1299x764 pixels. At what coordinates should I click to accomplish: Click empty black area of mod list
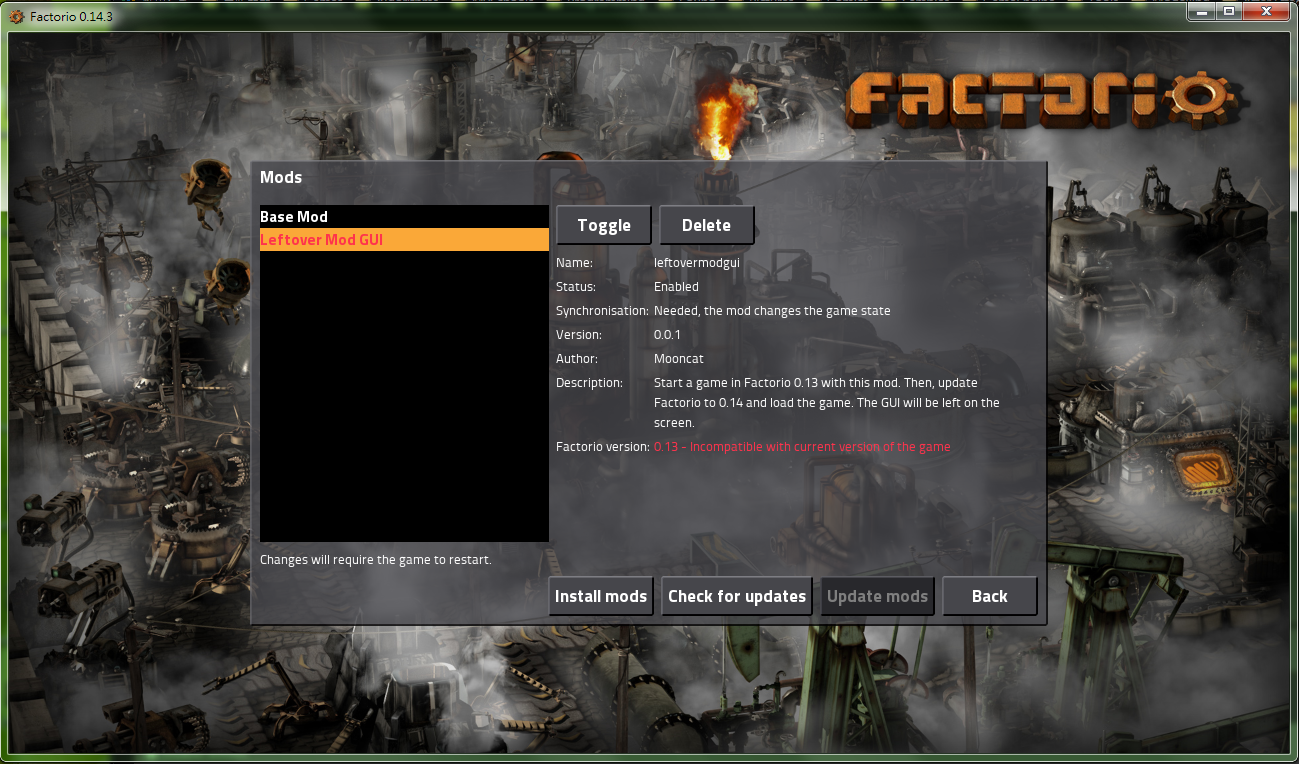tap(404, 400)
